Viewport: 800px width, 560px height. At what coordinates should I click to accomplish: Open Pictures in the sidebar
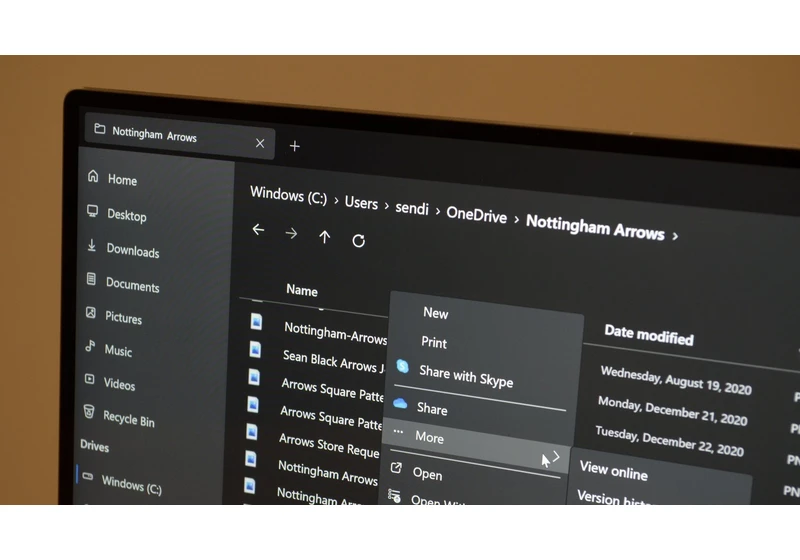[x=123, y=317]
